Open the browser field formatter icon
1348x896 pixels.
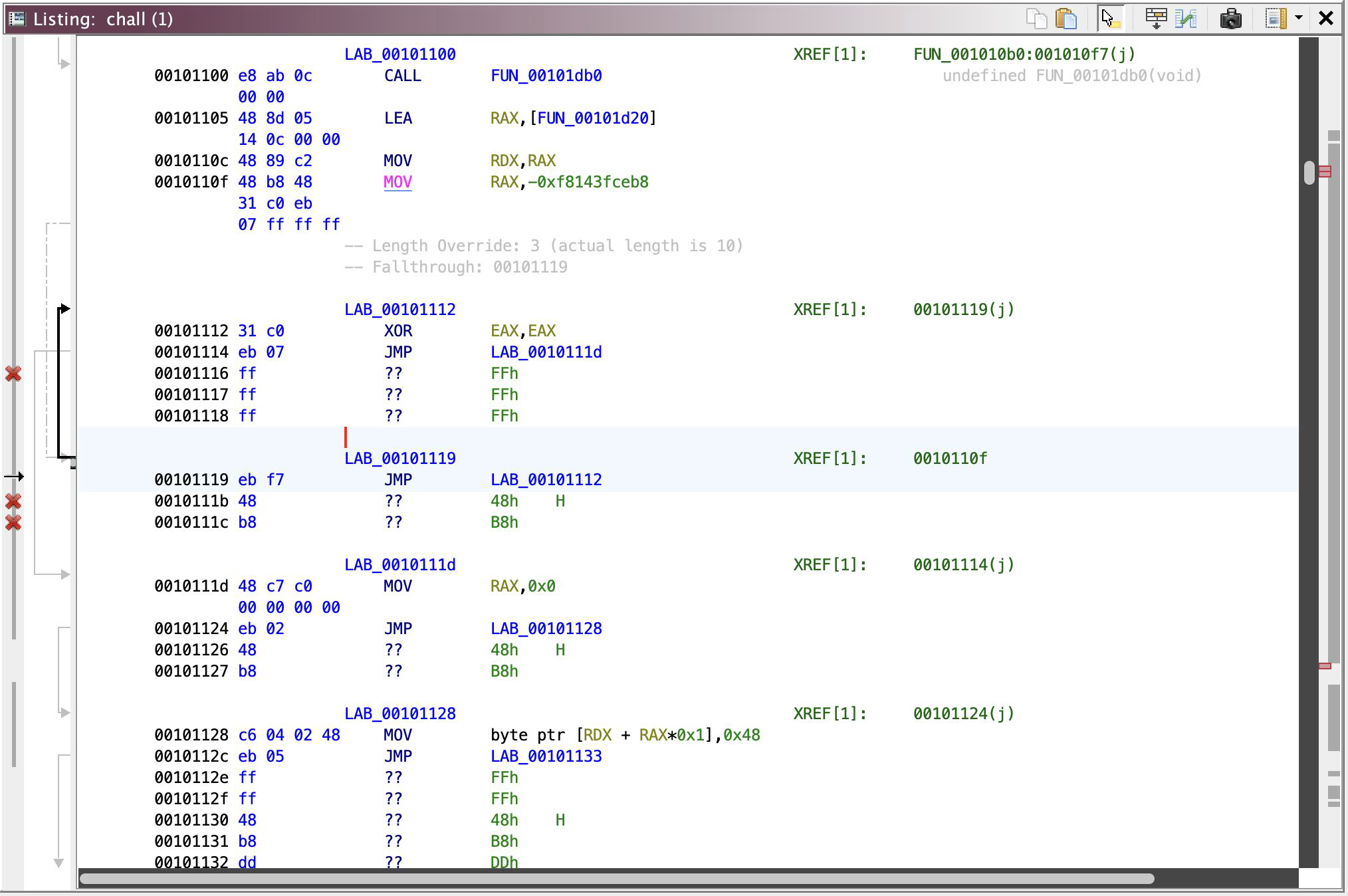[x=1156, y=19]
